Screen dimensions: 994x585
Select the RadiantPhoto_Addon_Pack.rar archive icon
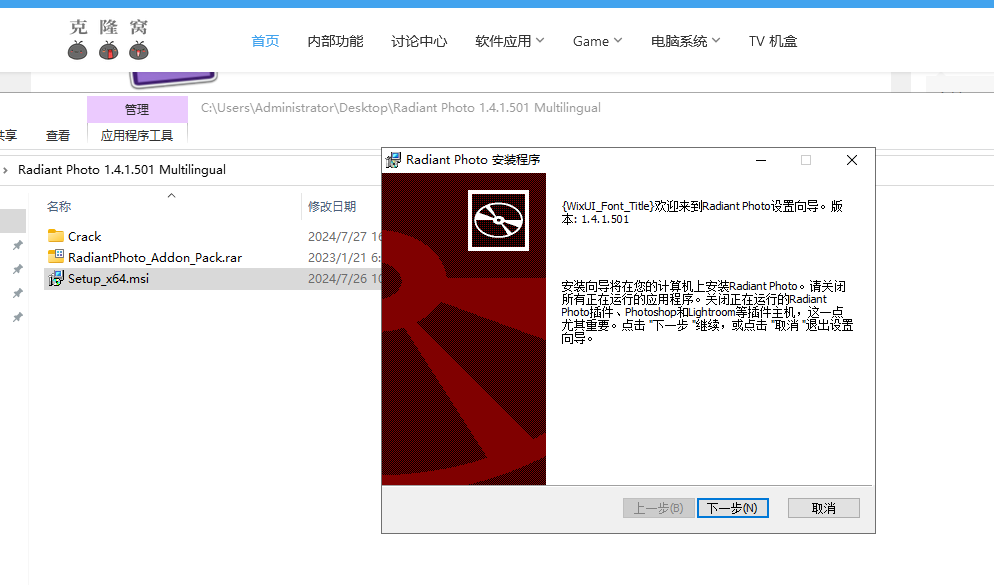[56, 257]
